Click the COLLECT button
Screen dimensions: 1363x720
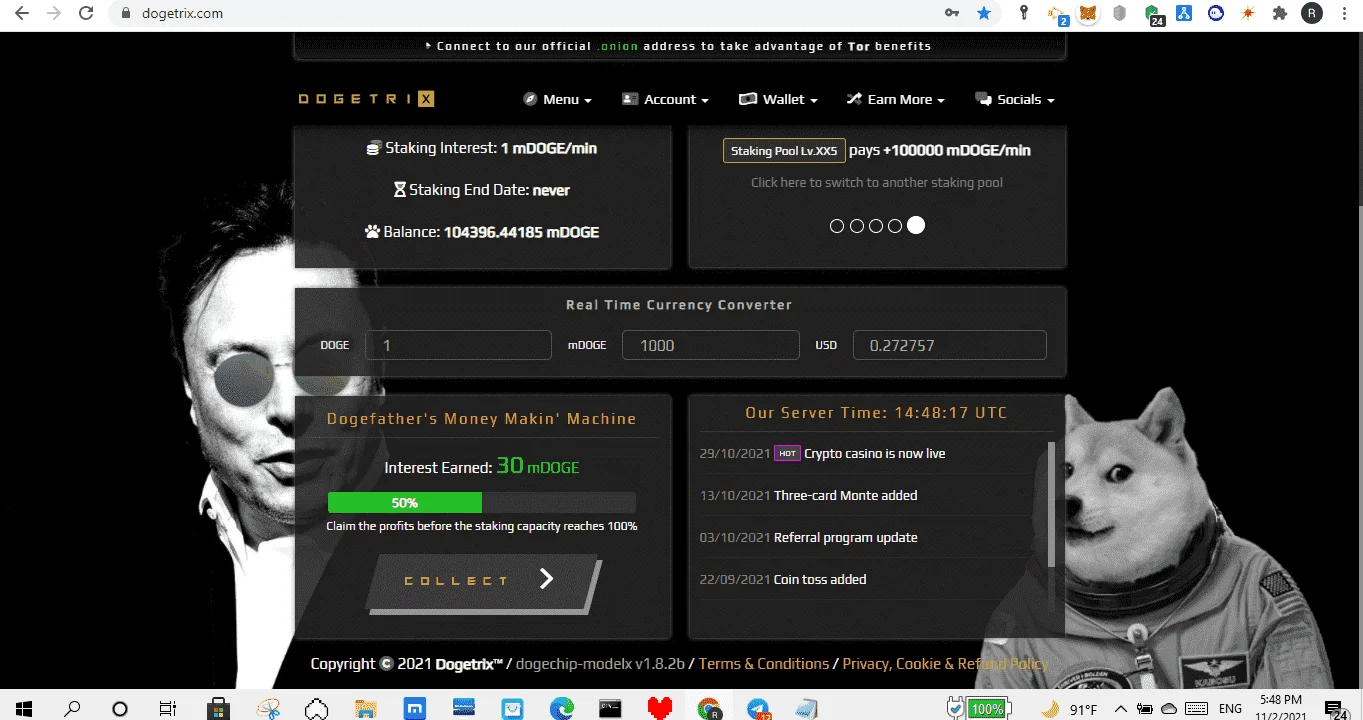click(x=483, y=582)
